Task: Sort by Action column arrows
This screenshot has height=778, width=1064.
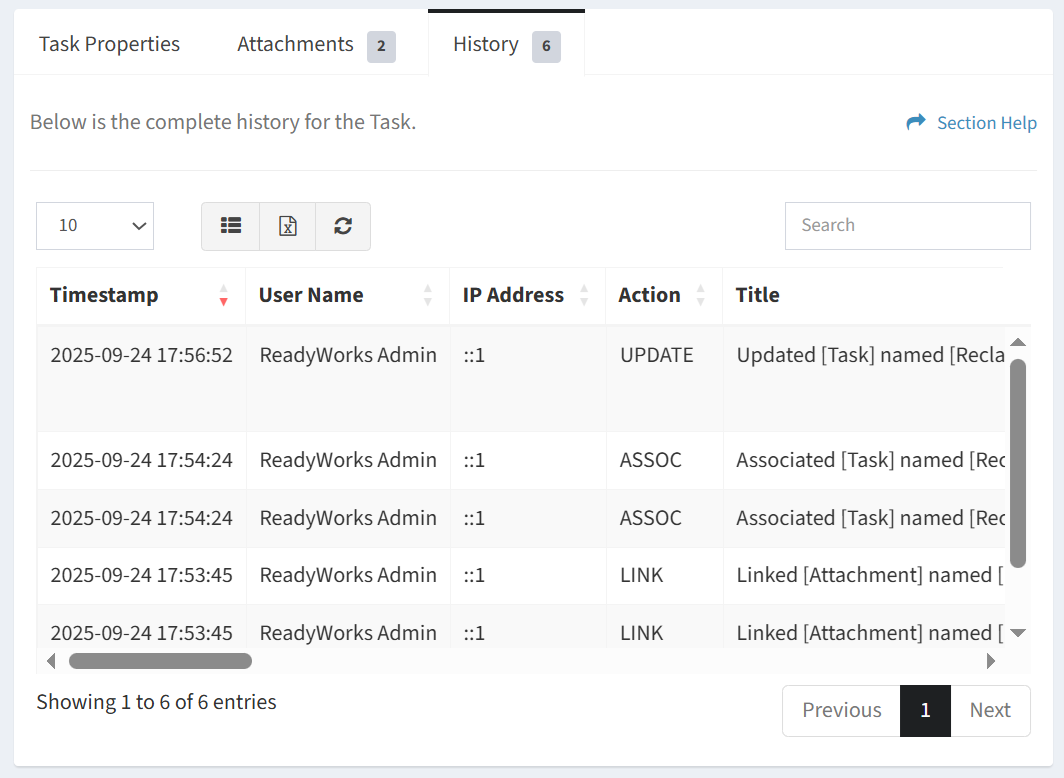Action: coord(701,295)
